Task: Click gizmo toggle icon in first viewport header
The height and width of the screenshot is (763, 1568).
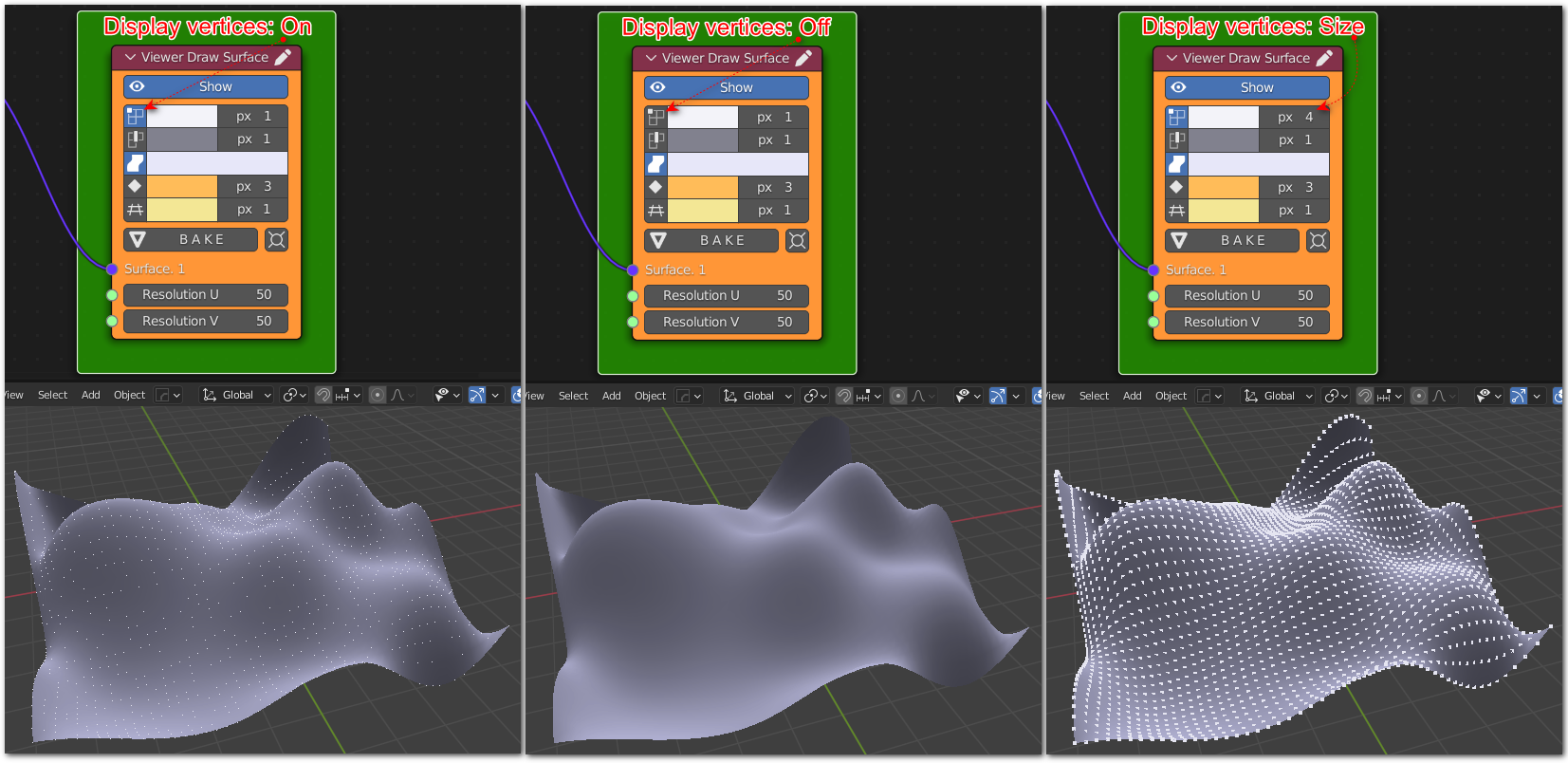Action: tap(477, 395)
